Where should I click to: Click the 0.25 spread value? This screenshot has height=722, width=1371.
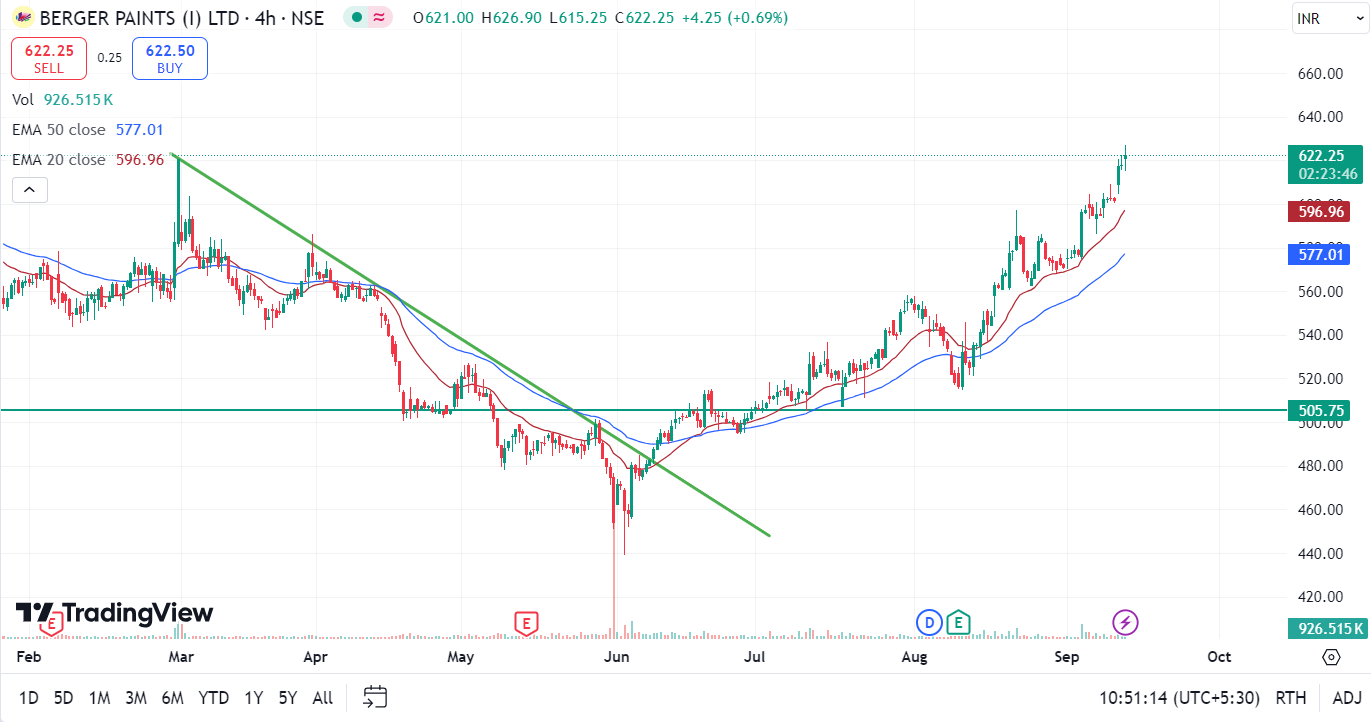pyautogui.click(x=110, y=58)
